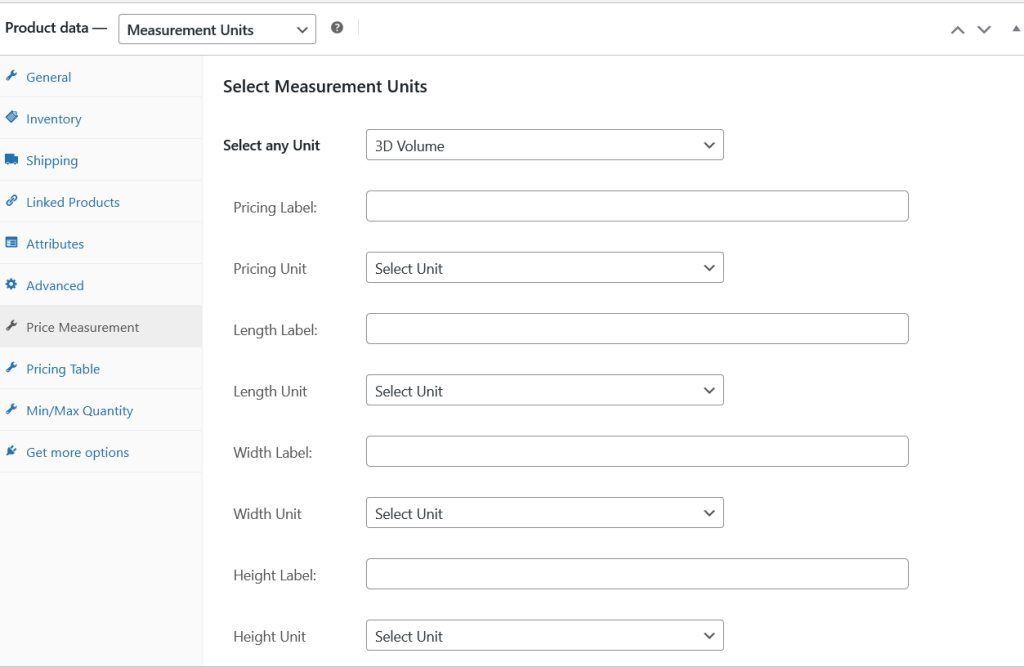Choose a unit in Length Unit dropdown
1024x667 pixels.
click(544, 391)
